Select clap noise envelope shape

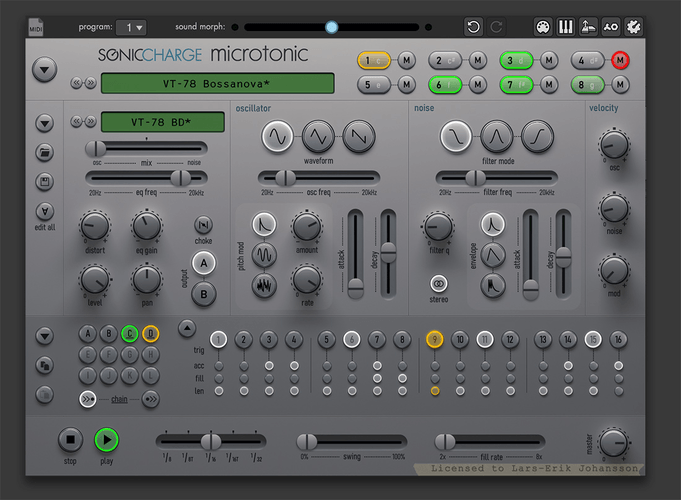pos(493,285)
